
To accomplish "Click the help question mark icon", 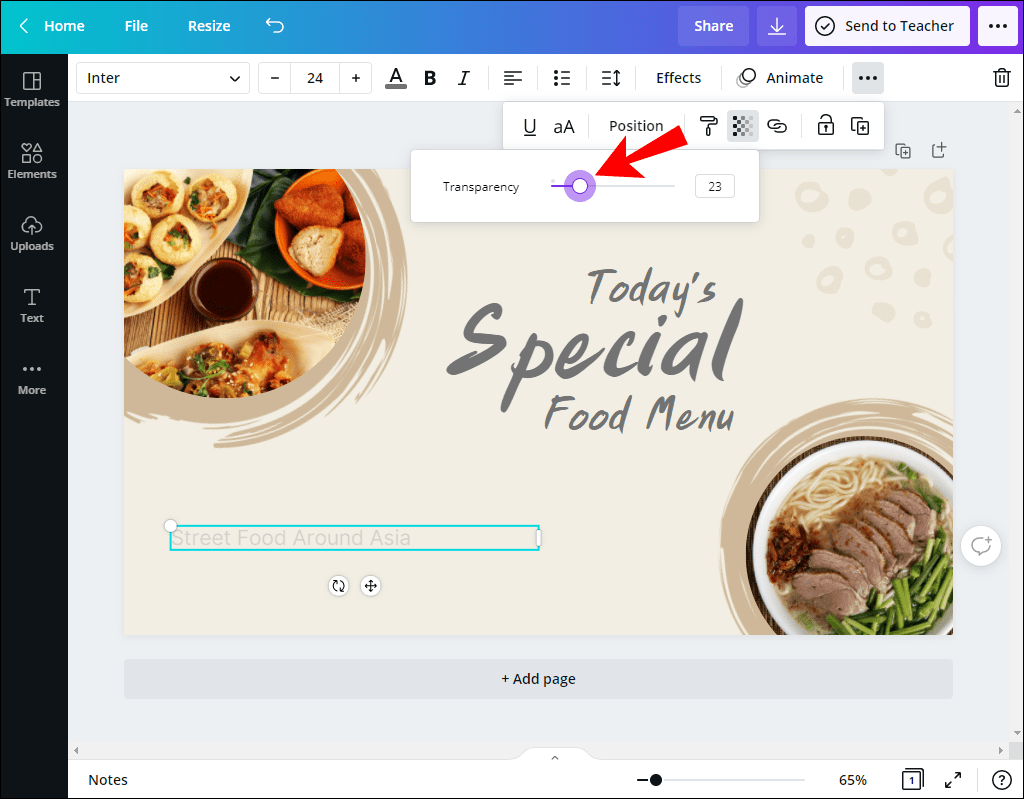I will tap(1001, 780).
